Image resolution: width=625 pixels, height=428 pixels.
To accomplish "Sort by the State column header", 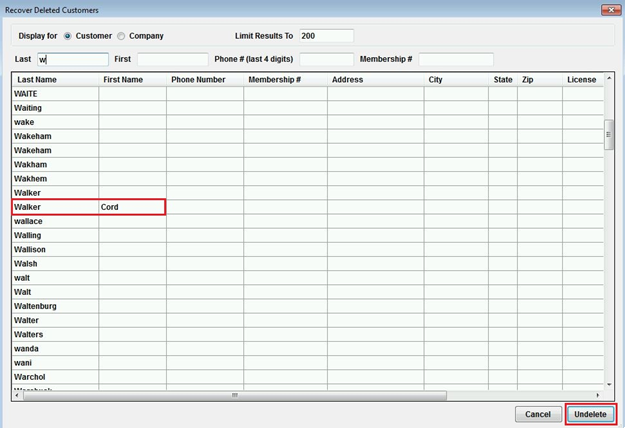I will pyautogui.click(x=503, y=80).
